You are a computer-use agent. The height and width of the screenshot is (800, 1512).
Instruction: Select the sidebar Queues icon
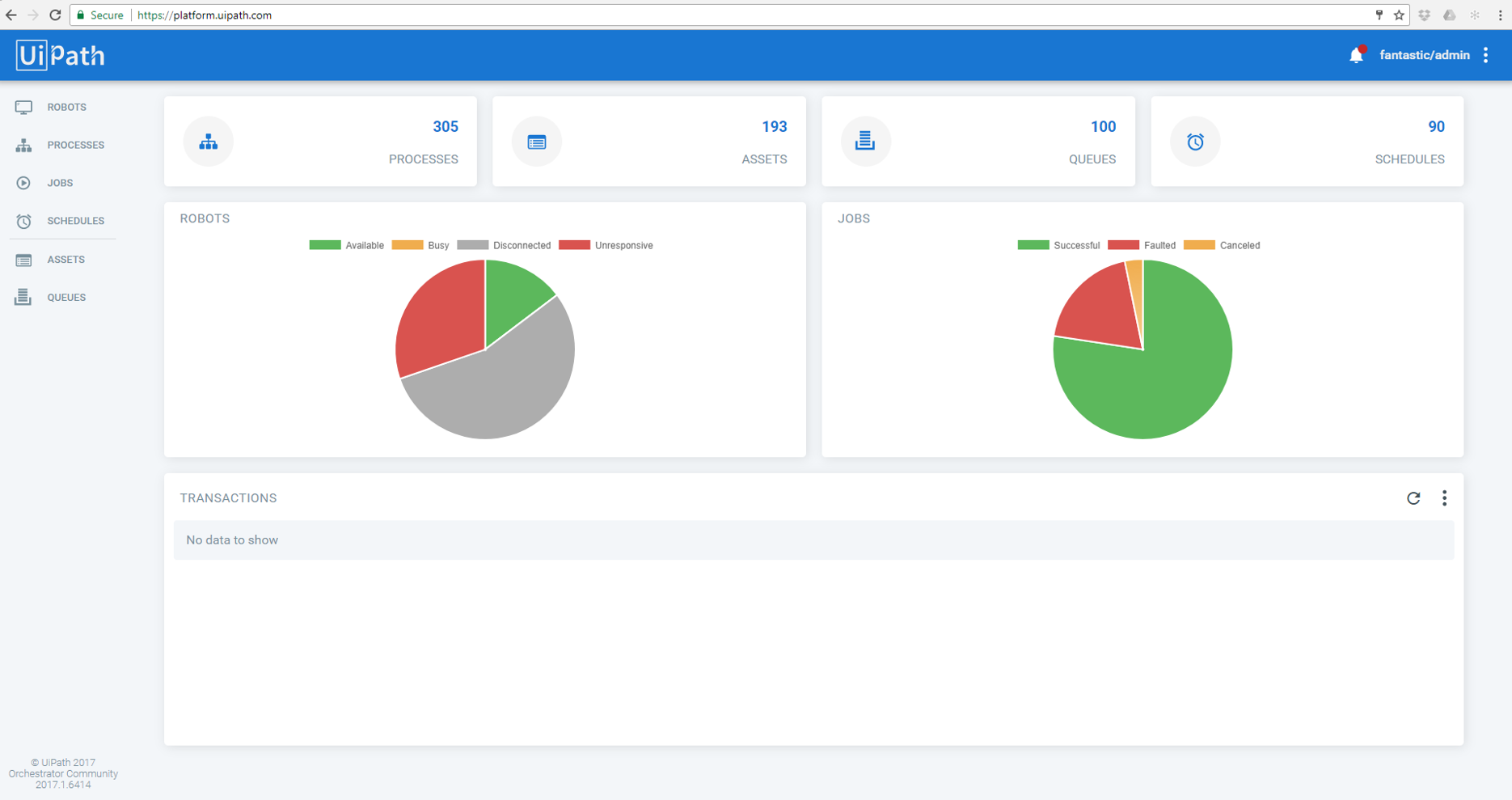click(x=23, y=298)
